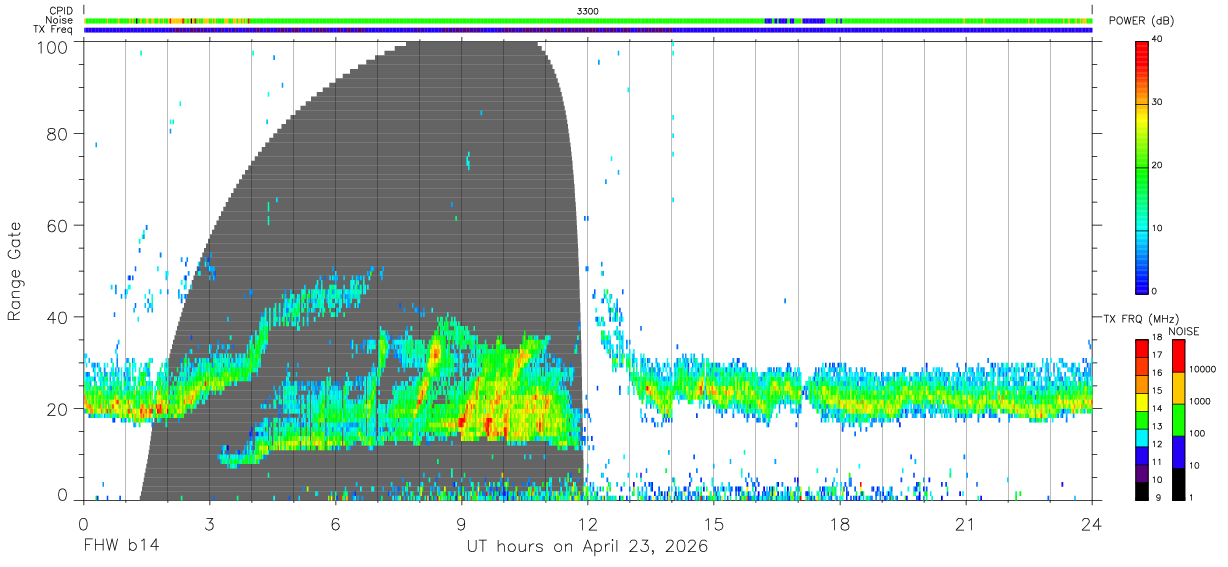Screen dimensions: 1228x567
Task: Click the CPID label at the top left
Action: (x=61, y=10)
